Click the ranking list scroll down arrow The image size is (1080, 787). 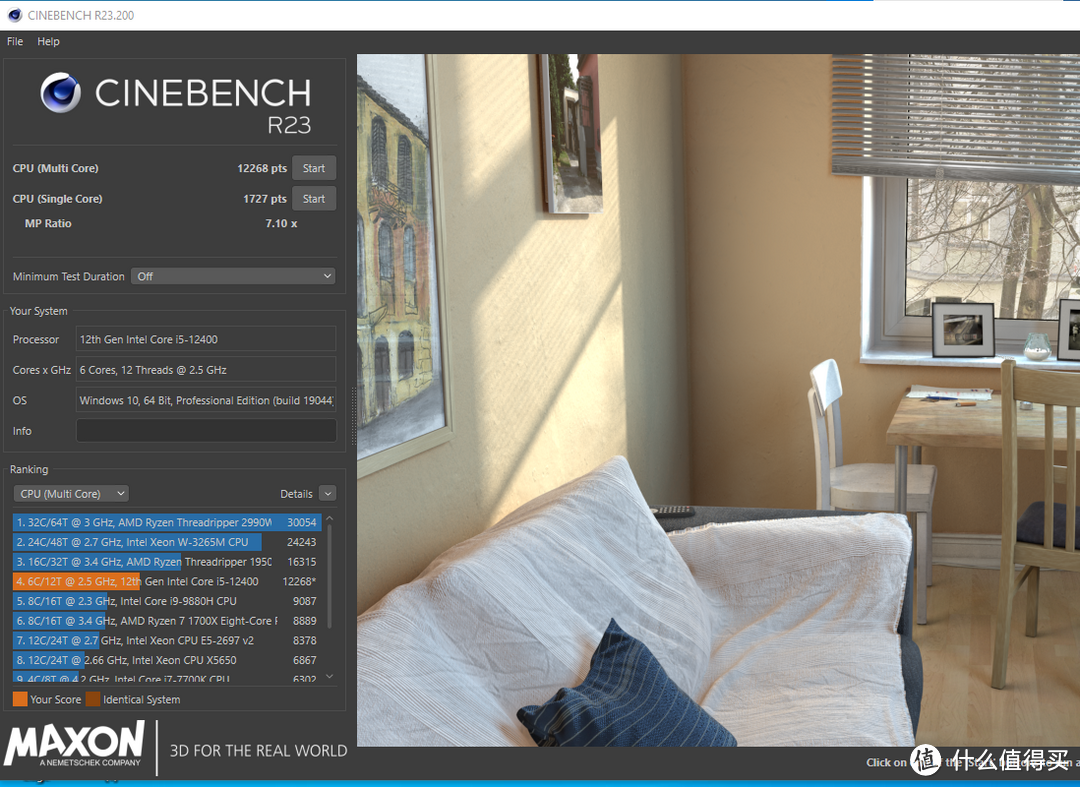point(329,677)
